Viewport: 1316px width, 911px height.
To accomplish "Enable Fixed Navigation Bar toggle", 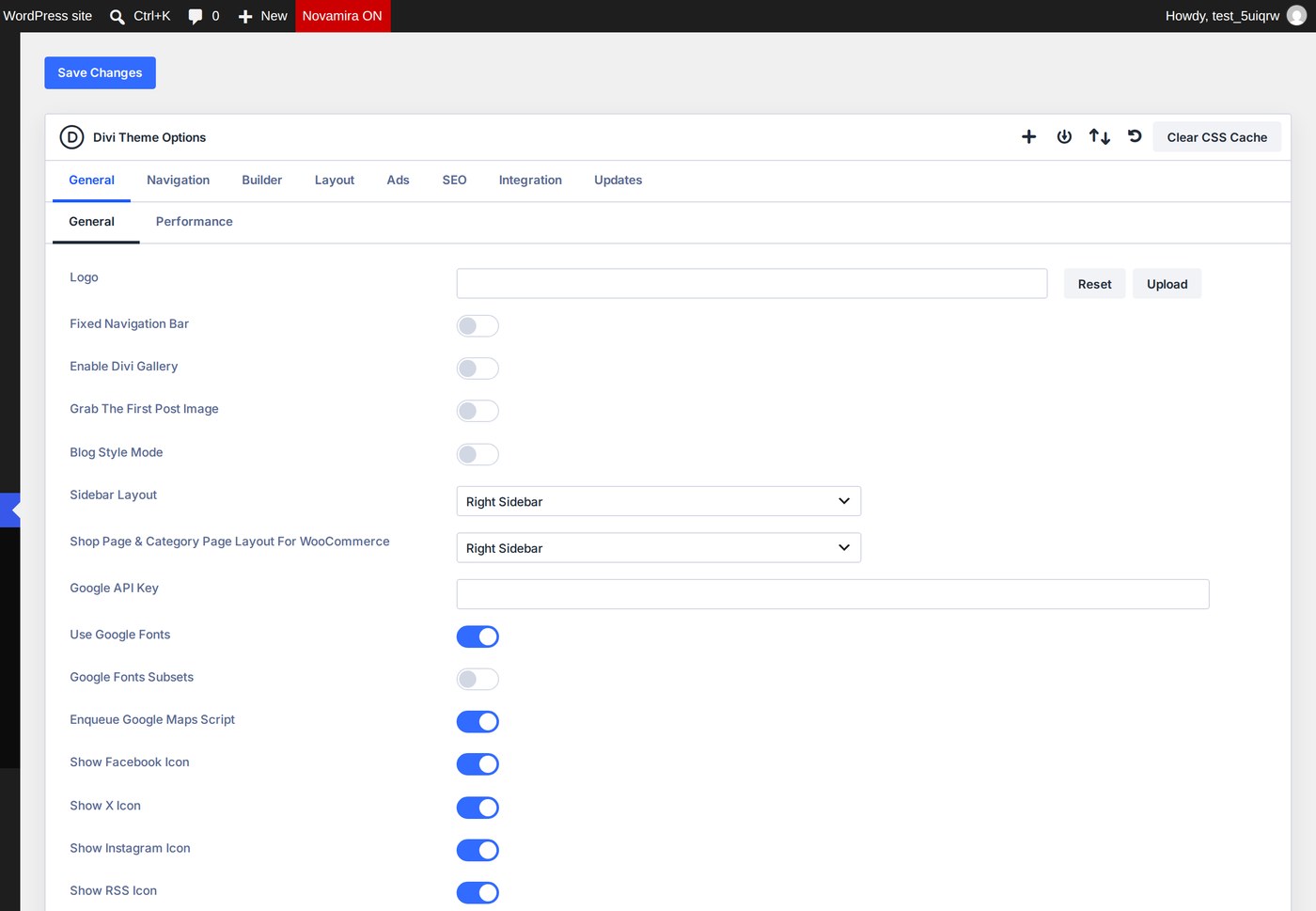I will 478,326.
